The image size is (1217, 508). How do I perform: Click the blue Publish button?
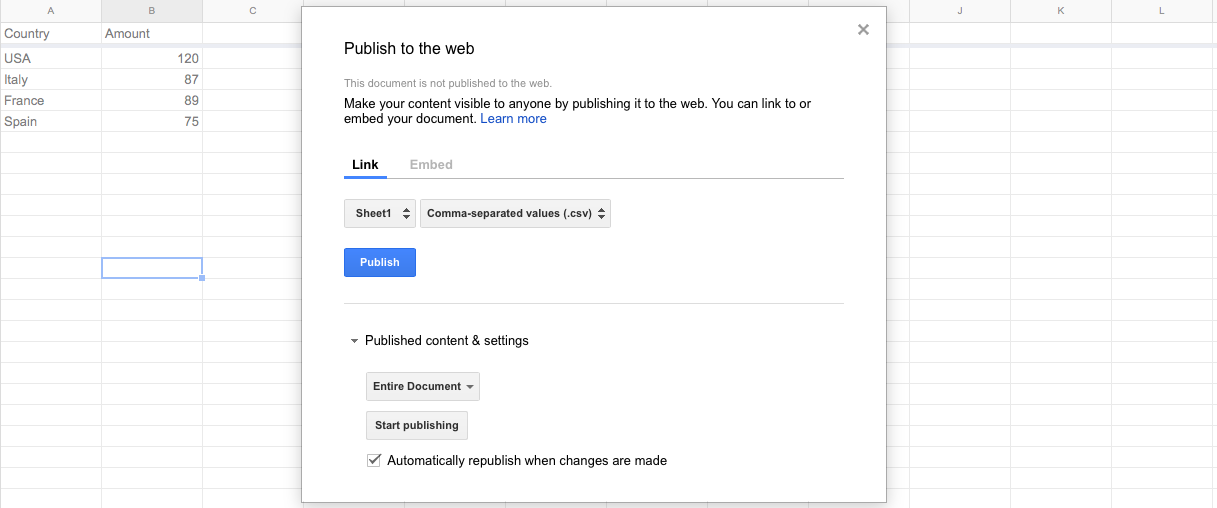[380, 262]
